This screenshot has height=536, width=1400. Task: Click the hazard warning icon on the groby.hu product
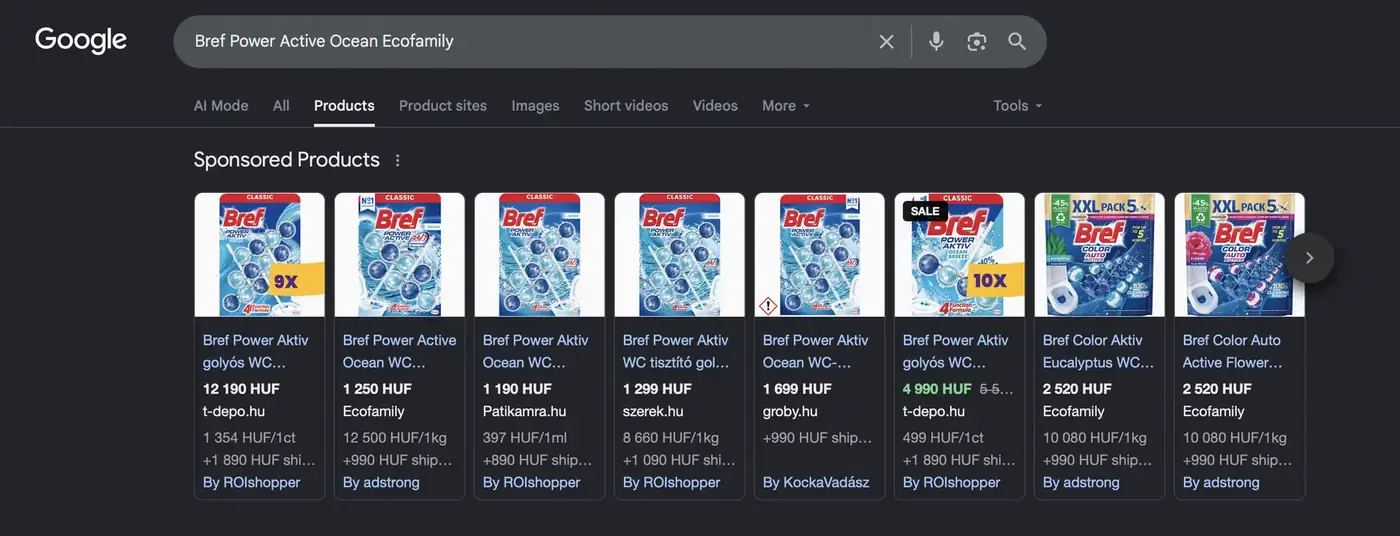coord(769,305)
